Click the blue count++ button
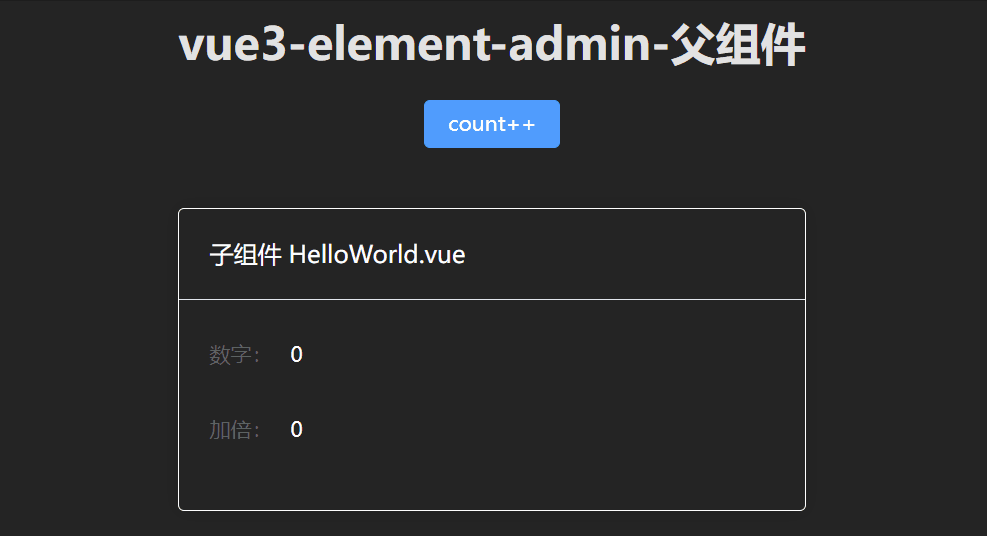Image resolution: width=987 pixels, height=536 pixels. pos(491,124)
